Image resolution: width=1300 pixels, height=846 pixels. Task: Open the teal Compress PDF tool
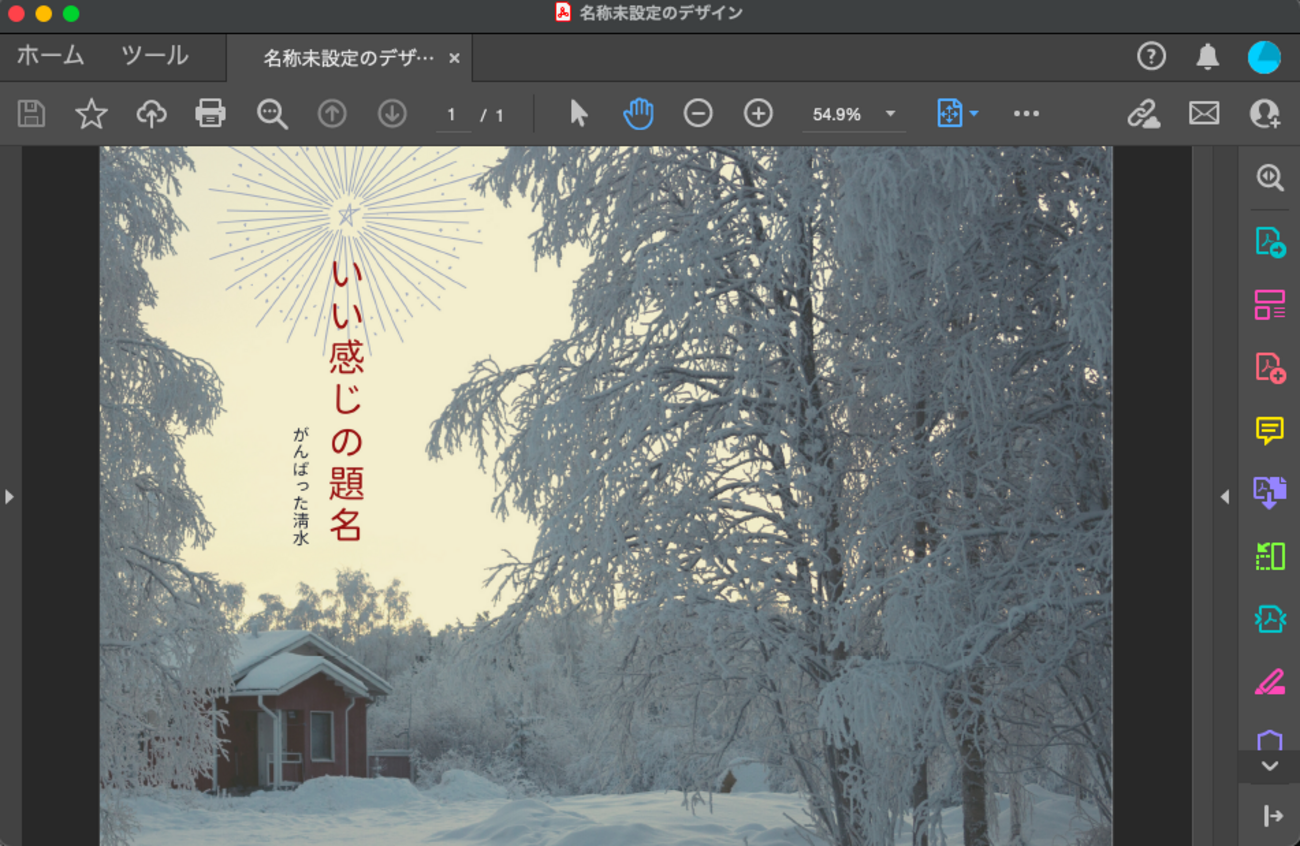[1270, 620]
